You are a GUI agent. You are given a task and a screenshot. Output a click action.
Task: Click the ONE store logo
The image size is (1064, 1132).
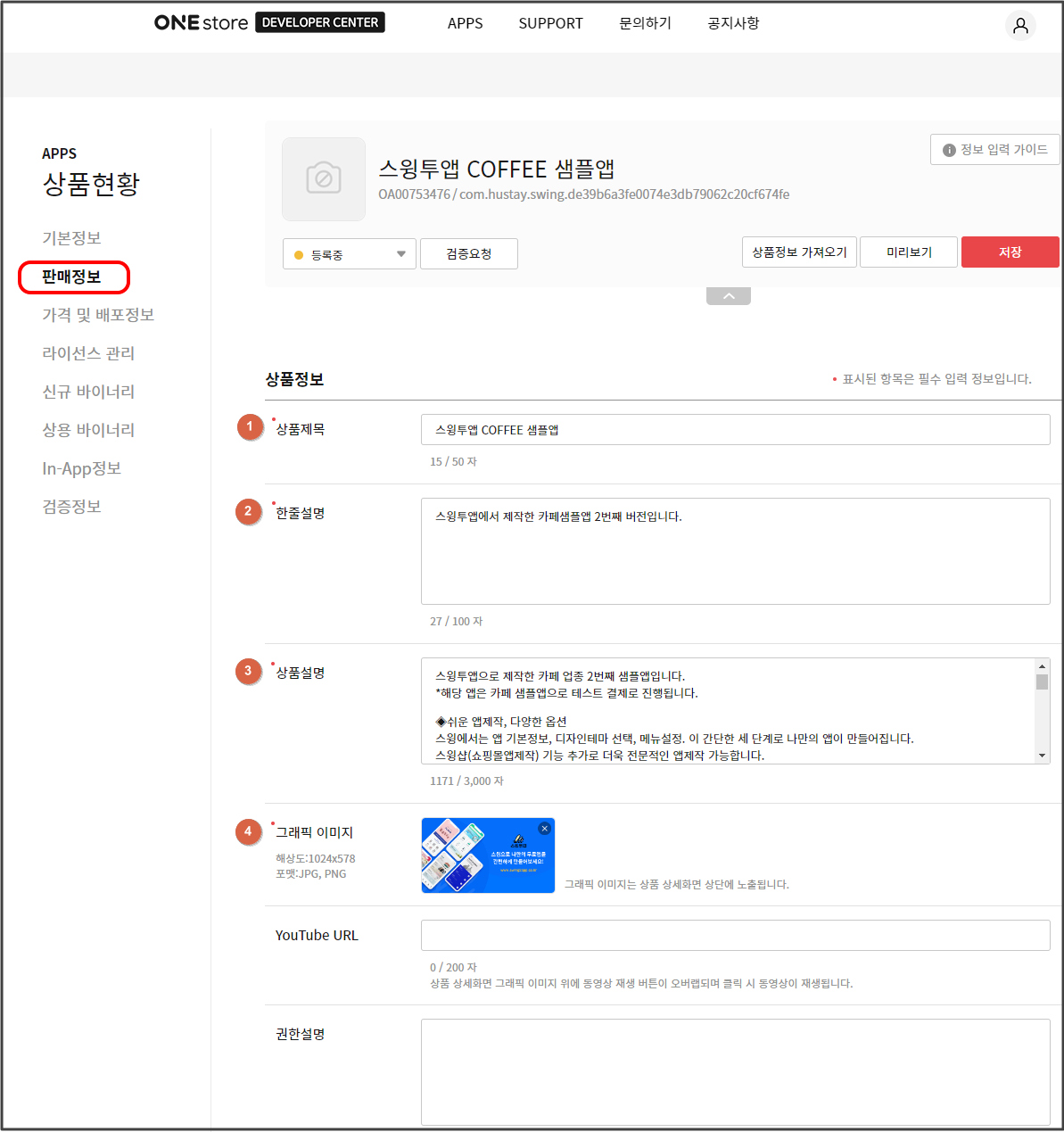click(x=201, y=23)
